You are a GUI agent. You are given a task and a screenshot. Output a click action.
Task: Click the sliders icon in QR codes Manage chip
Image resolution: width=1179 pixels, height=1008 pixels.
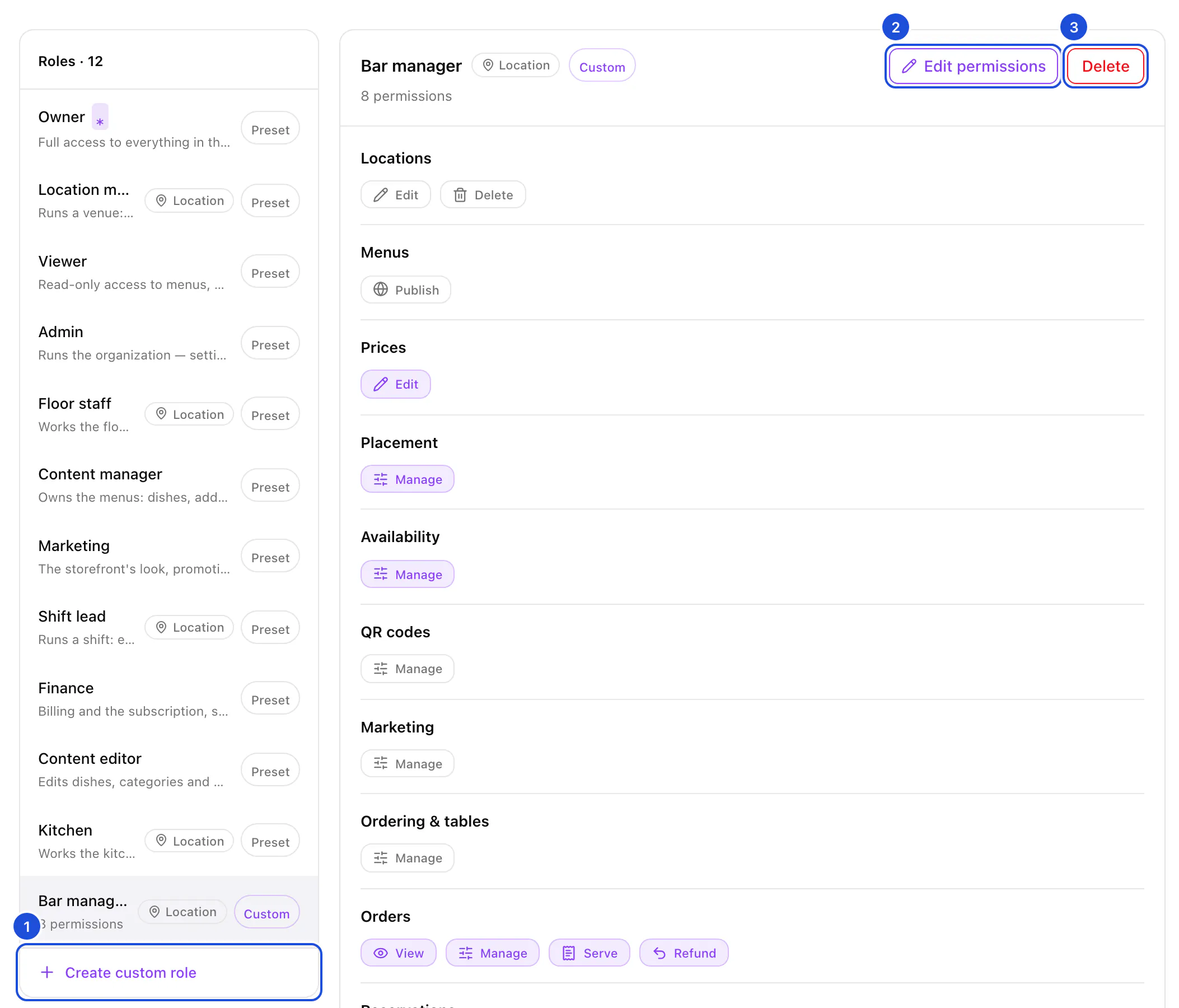pyautogui.click(x=381, y=669)
